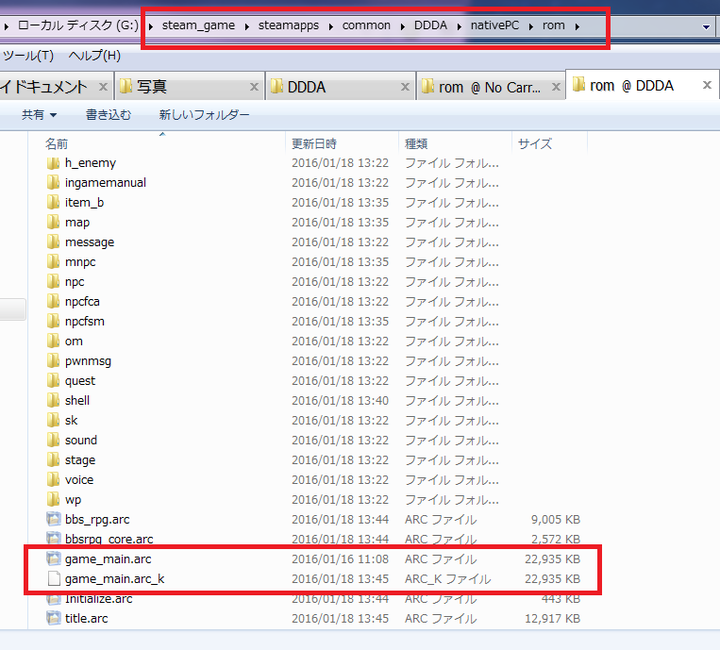The height and width of the screenshot is (650, 720).
Task: Navigate to nativePC in breadcrumb
Action: click(495, 25)
